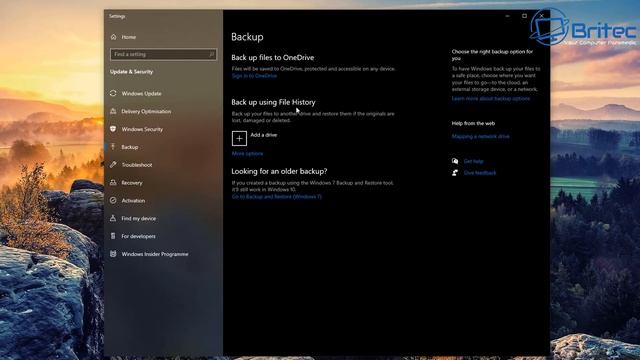Viewport: 640px width, 360px height.
Task: Click the Home icon in the sidebar
Action: [x=113, y=37]
